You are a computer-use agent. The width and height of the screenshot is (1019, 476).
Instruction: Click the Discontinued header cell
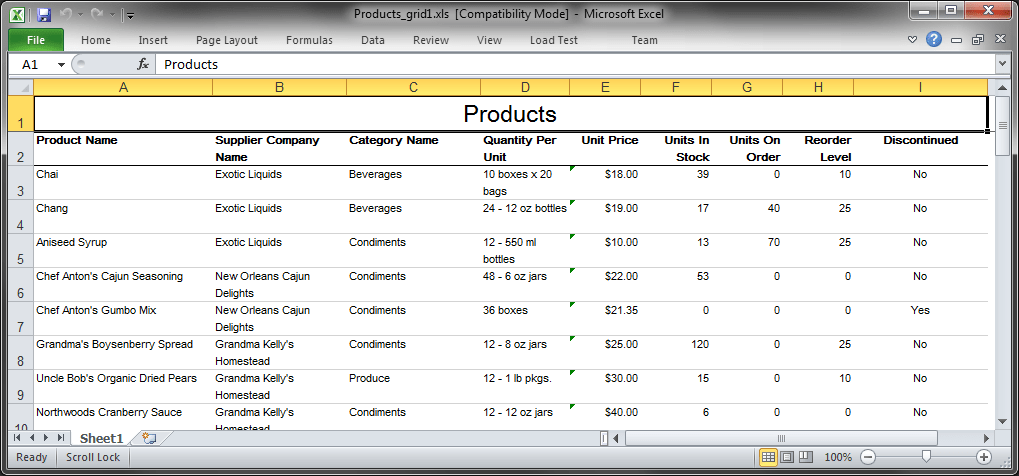[920, 148]
